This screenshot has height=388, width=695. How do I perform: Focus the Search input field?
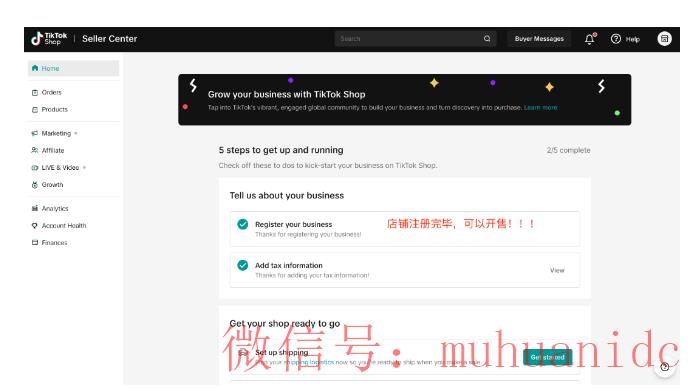409,39
